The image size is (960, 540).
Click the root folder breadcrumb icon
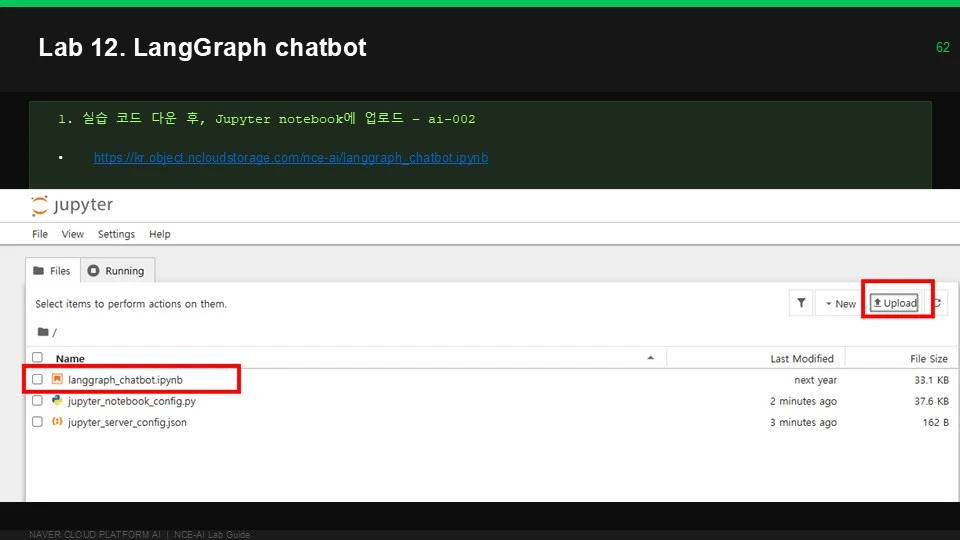click(43, 332)
